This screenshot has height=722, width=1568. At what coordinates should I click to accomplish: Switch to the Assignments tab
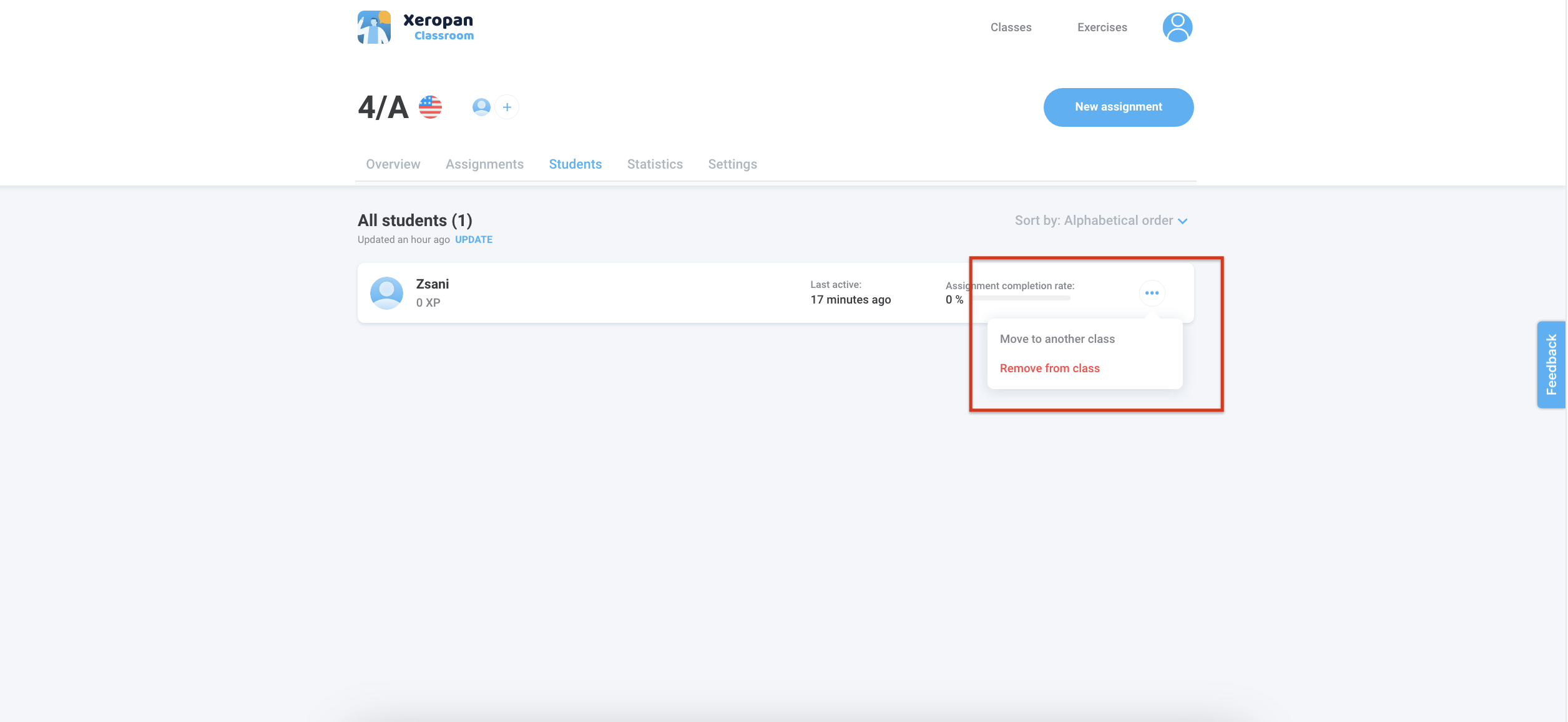pyautogui.click(x=484, y=164)
